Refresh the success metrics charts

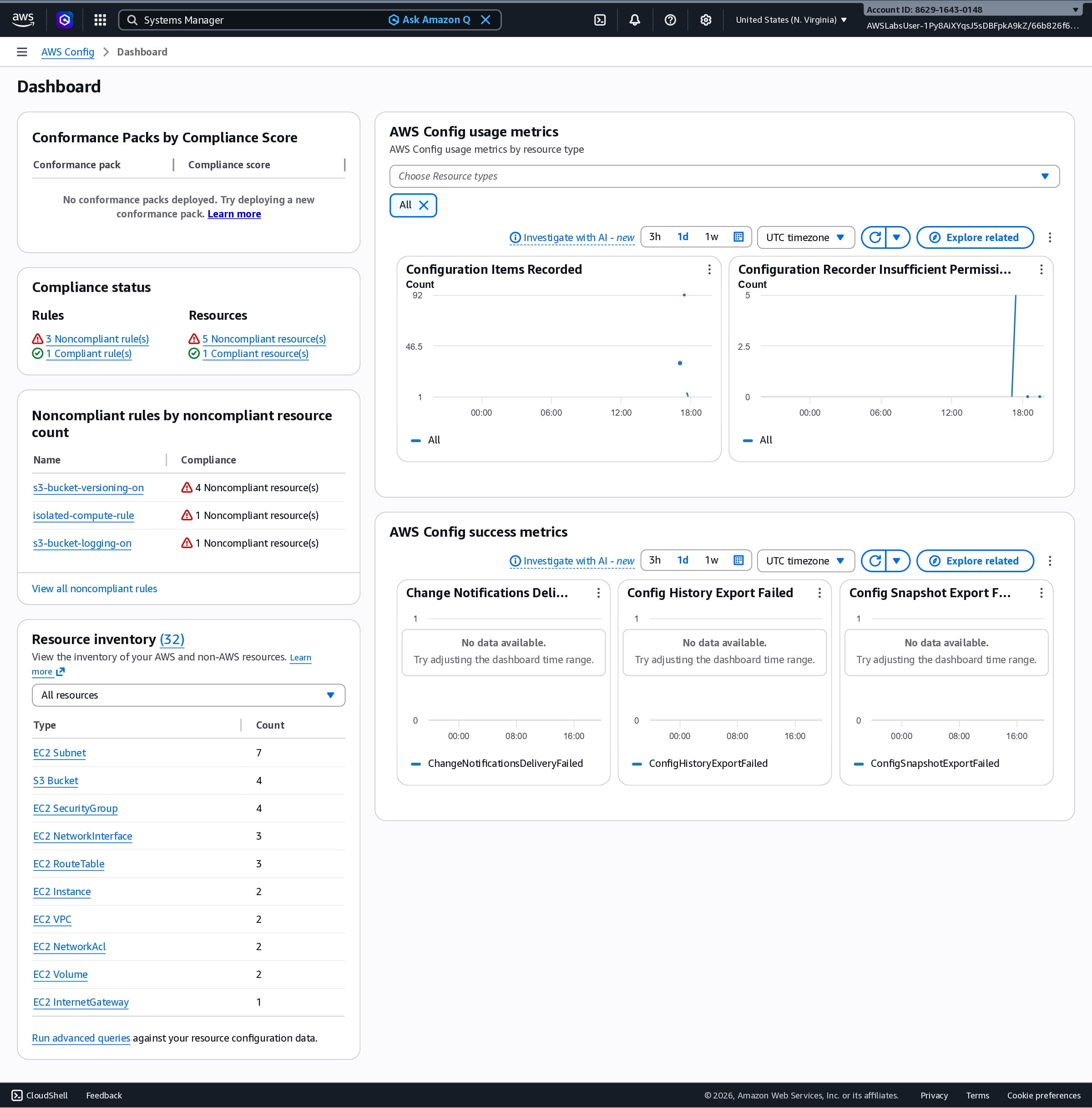[875, 560]
